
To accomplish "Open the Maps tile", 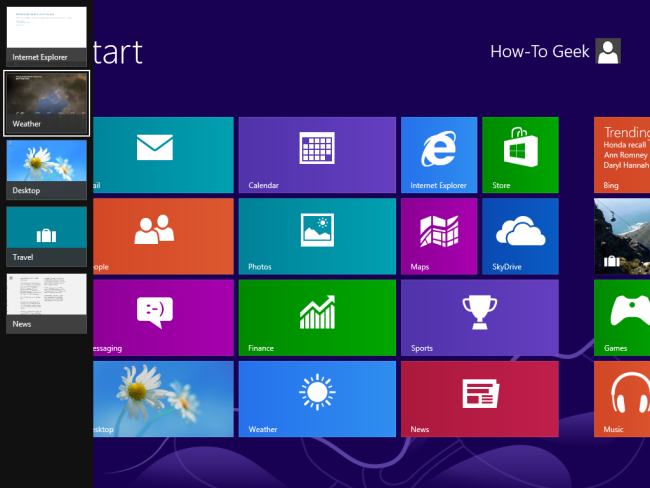I will (x=439, y=236).
